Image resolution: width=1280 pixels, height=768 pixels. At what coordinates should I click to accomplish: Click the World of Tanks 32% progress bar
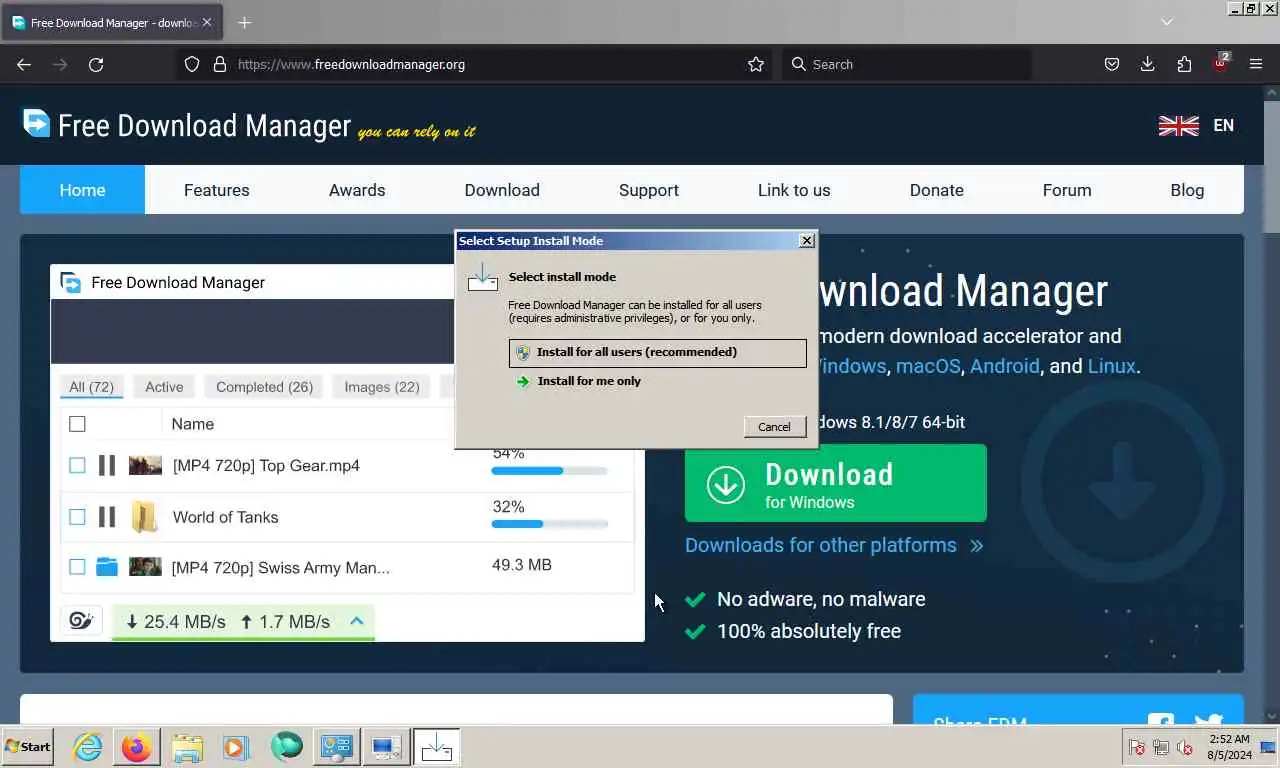pos(549,524)
